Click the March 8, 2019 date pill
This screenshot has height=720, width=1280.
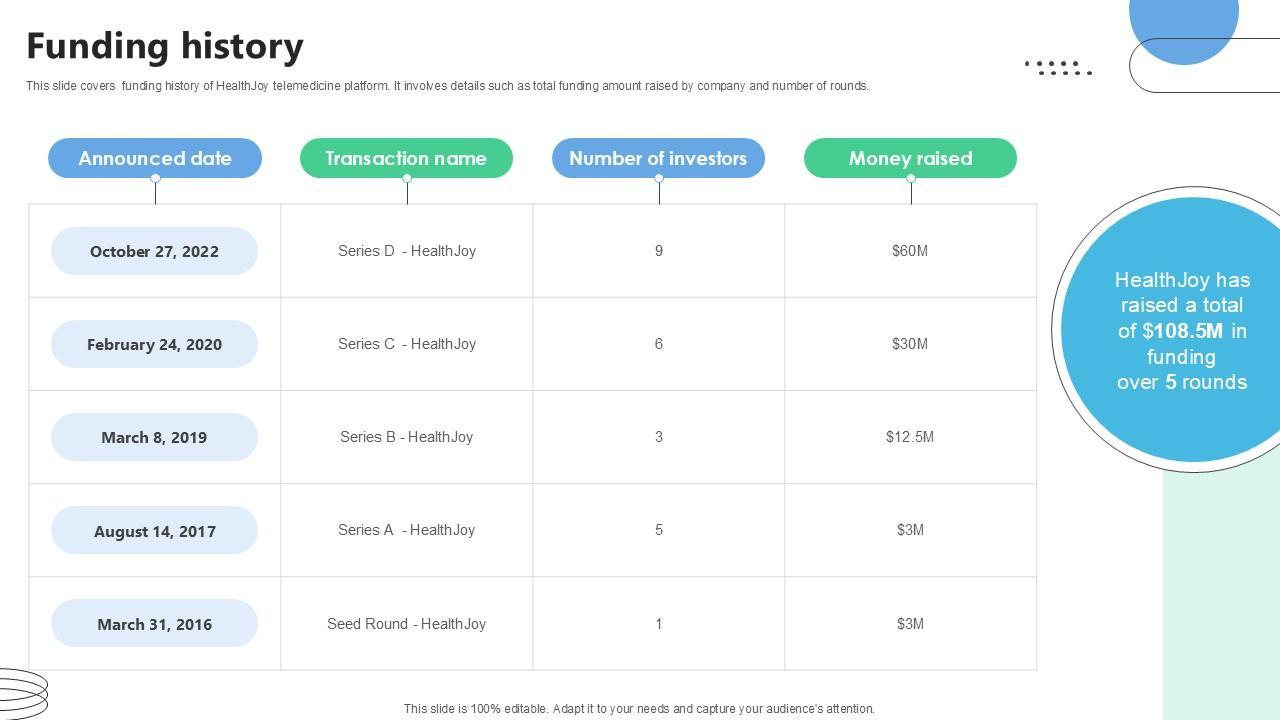pyautogui.click(x=154, y=437)
